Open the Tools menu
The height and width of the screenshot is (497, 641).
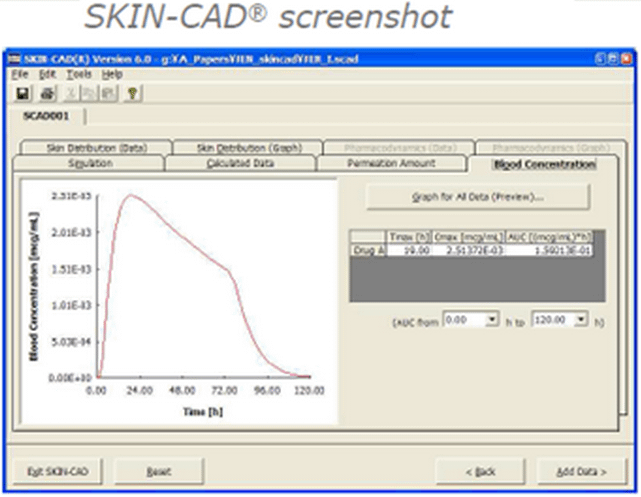(x=79, y=74)
